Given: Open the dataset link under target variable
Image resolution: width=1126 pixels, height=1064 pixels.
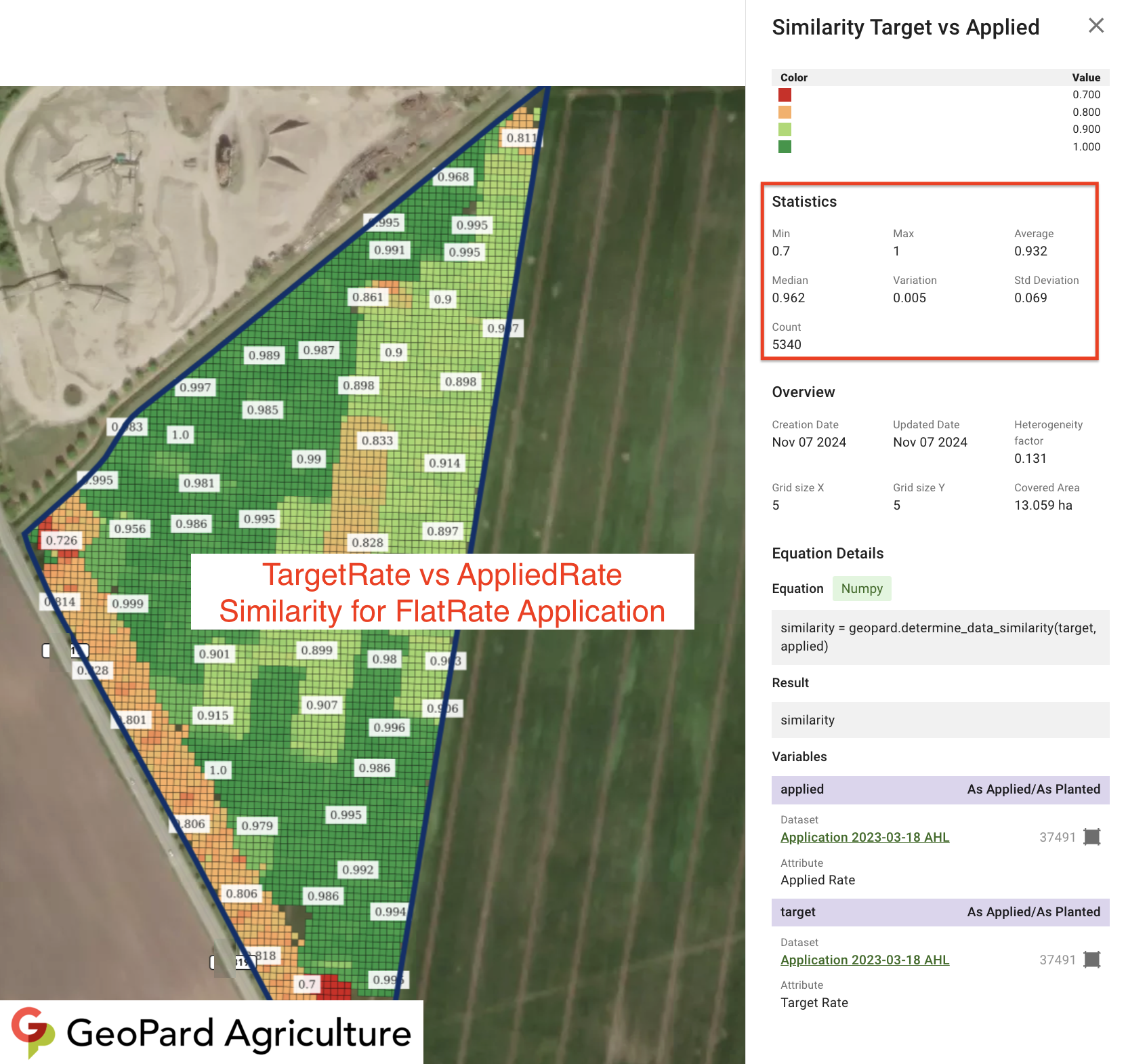Looking at the screenshot, I should click(x=864, y=960).
